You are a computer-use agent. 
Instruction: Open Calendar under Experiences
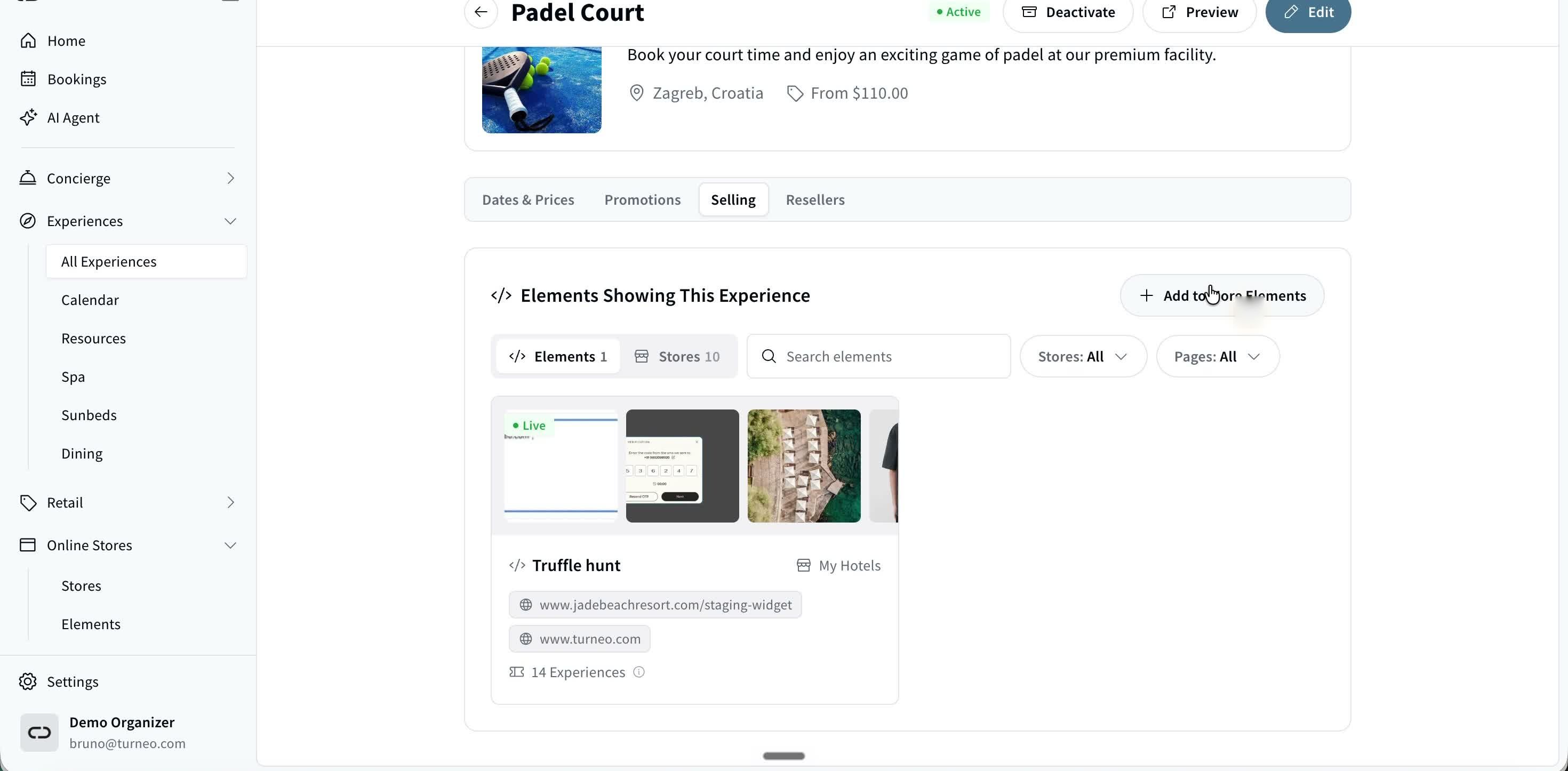(x=90, y=300)
